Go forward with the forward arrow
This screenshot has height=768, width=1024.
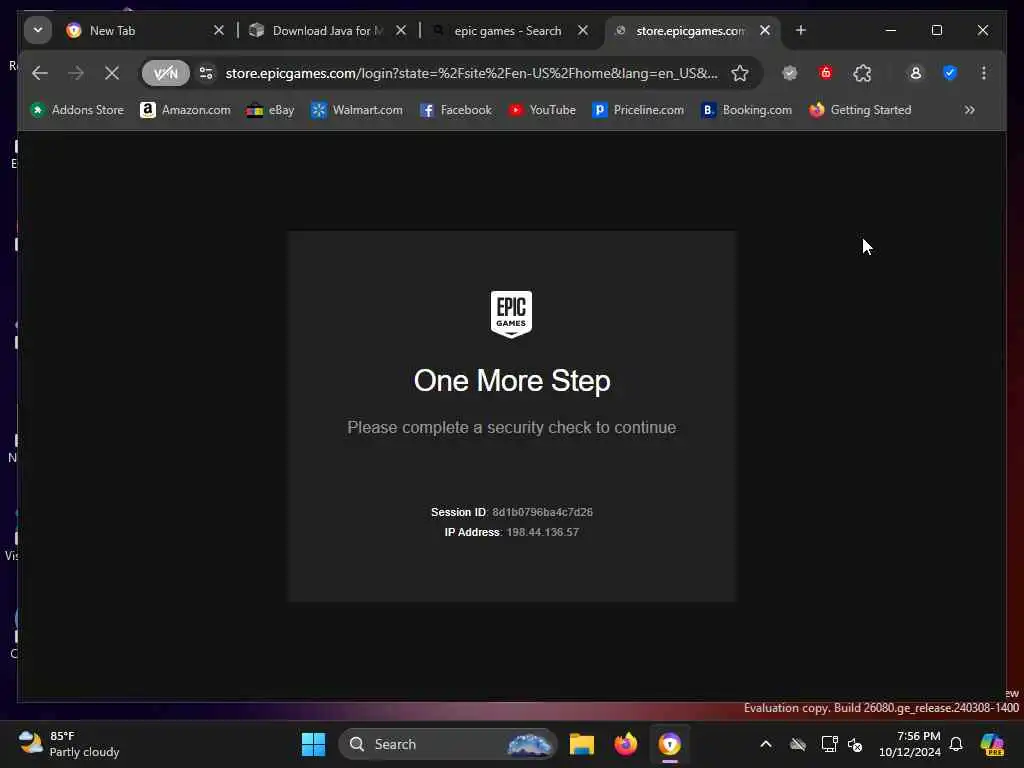point(76,73)
